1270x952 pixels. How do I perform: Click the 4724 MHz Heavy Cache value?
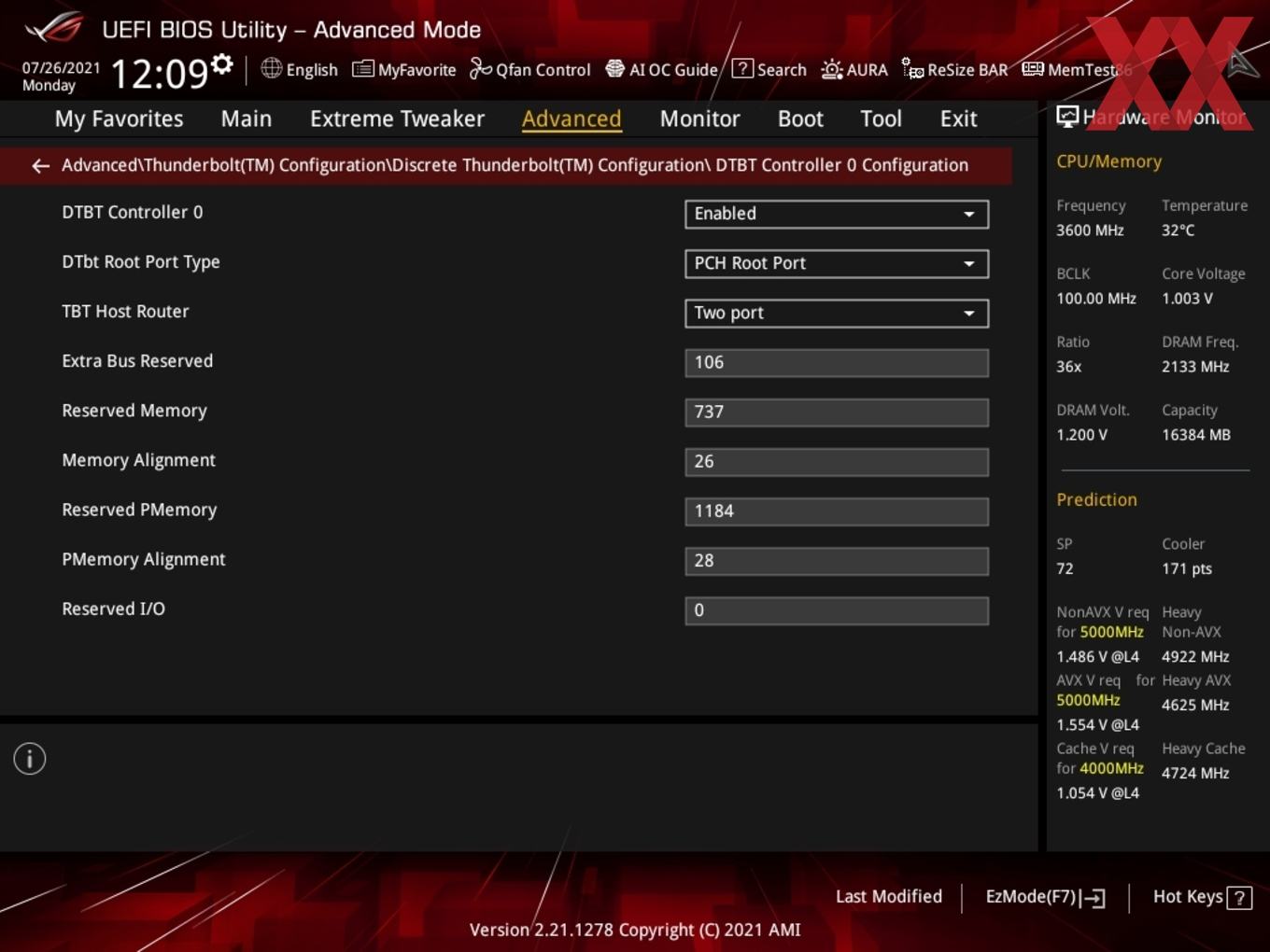(x=1195, y=773)
